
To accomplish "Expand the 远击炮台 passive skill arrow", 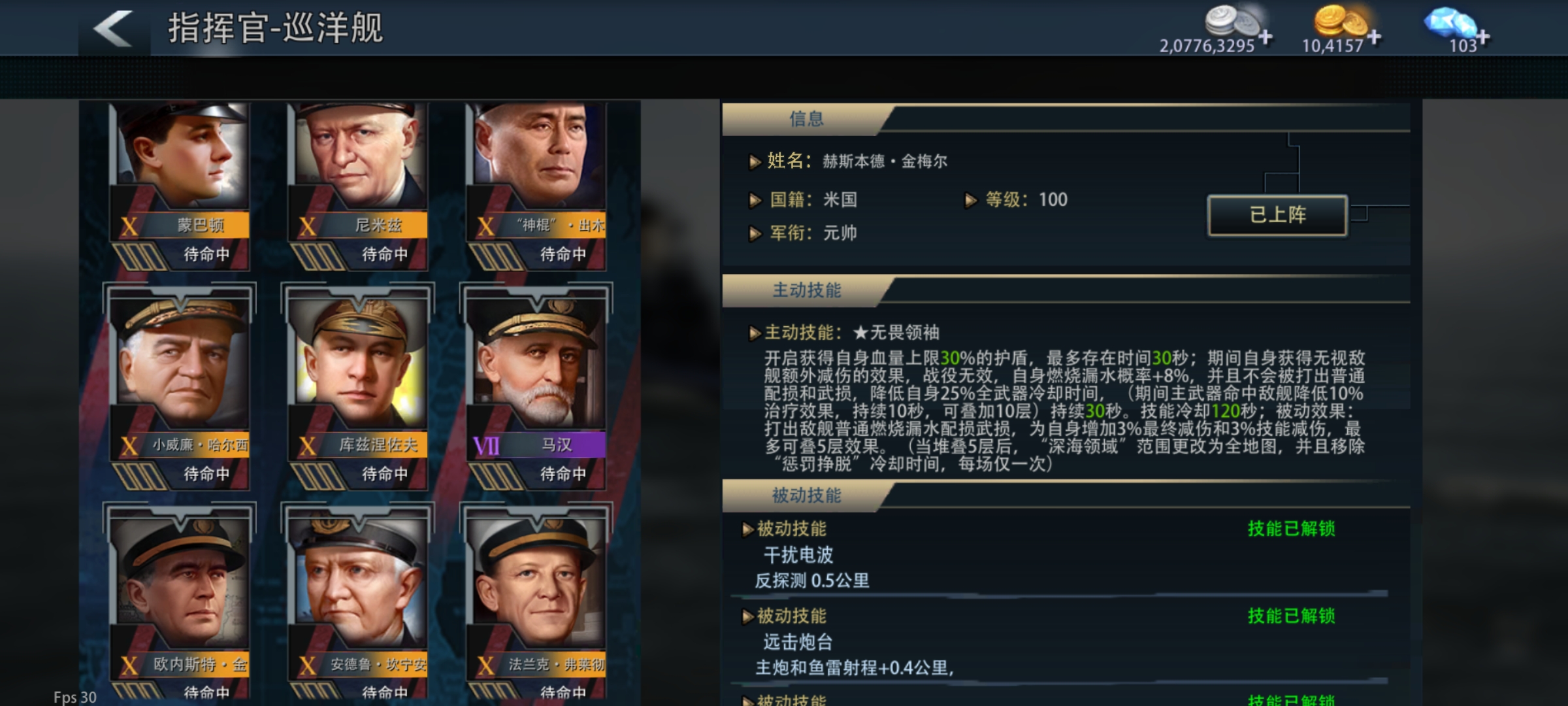I will pos(748,616).
